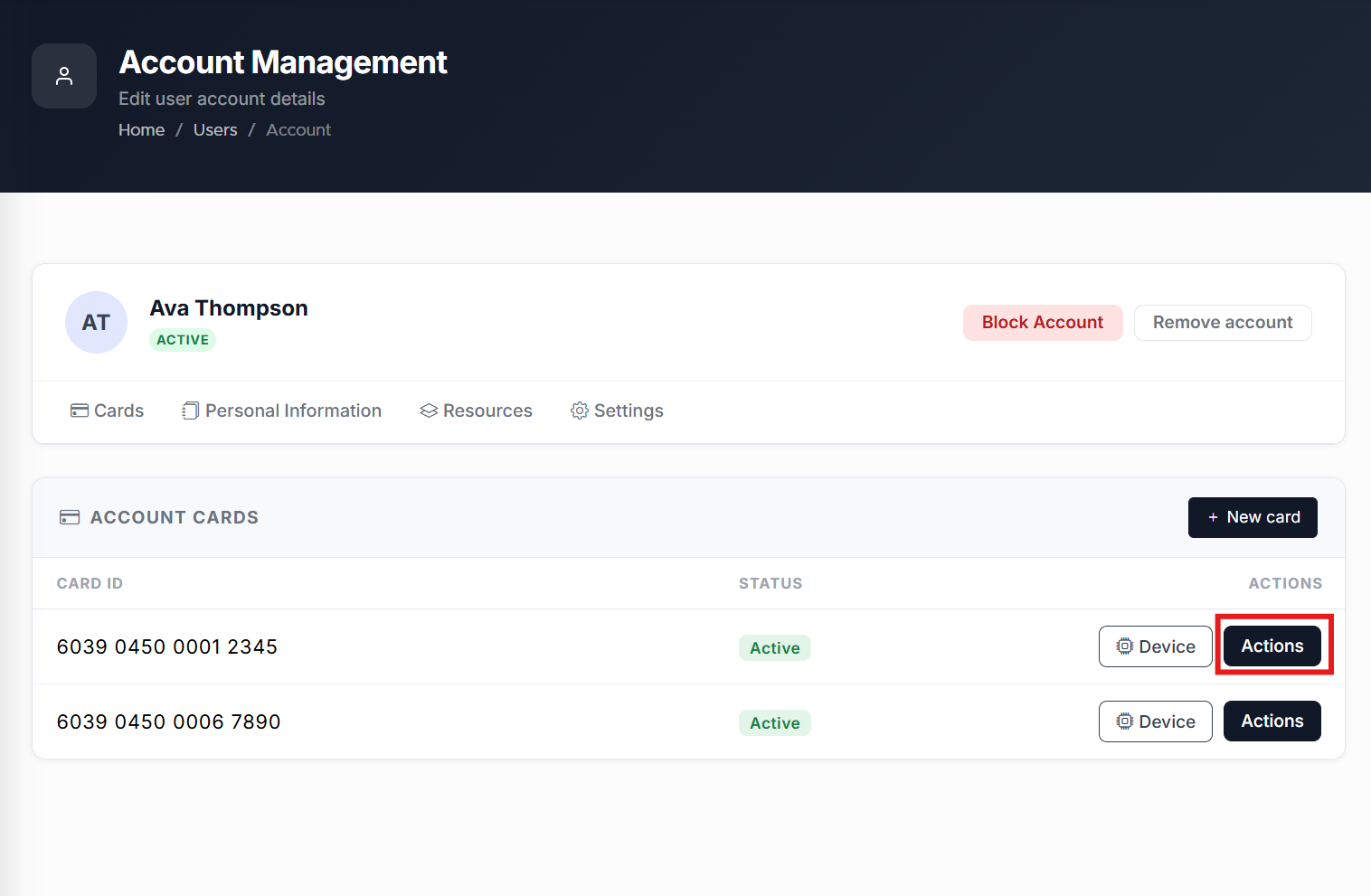Click chip icon on second card's Device button

[x=1124, y=722]
